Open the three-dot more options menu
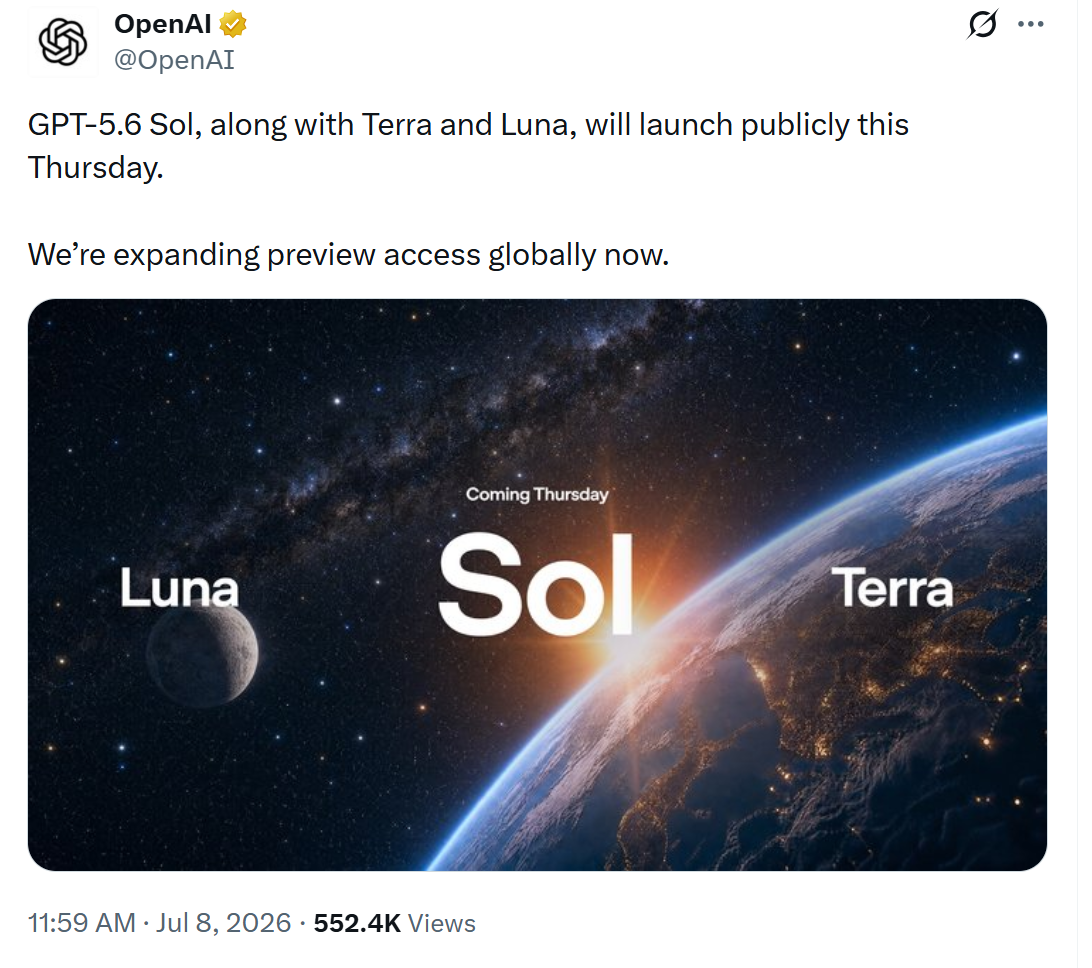The width and height of the screenshot is (1092, 968). click(x=1030, y=24)
